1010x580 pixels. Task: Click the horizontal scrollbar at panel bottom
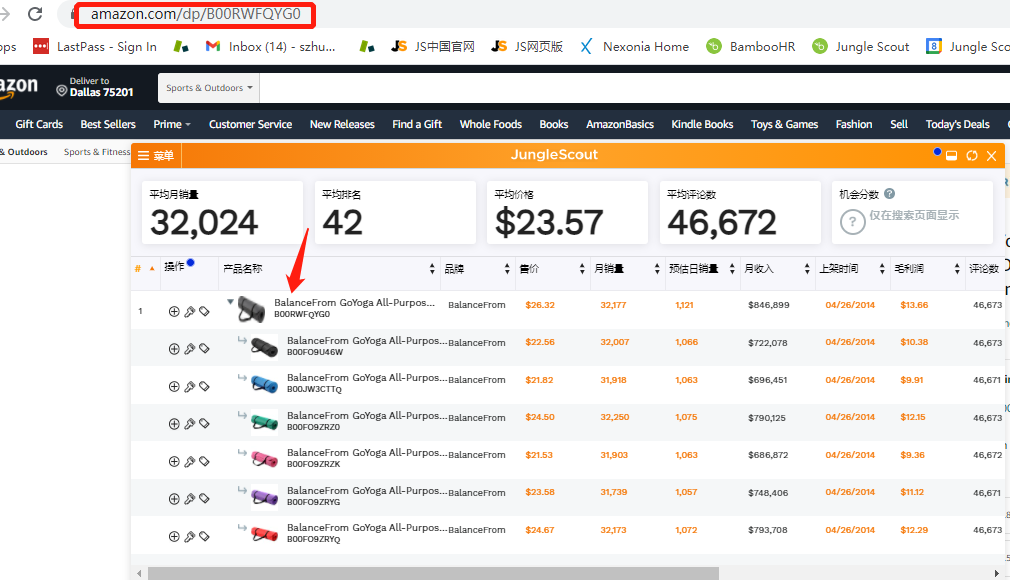pyautogui.click(x=432, y=573)
